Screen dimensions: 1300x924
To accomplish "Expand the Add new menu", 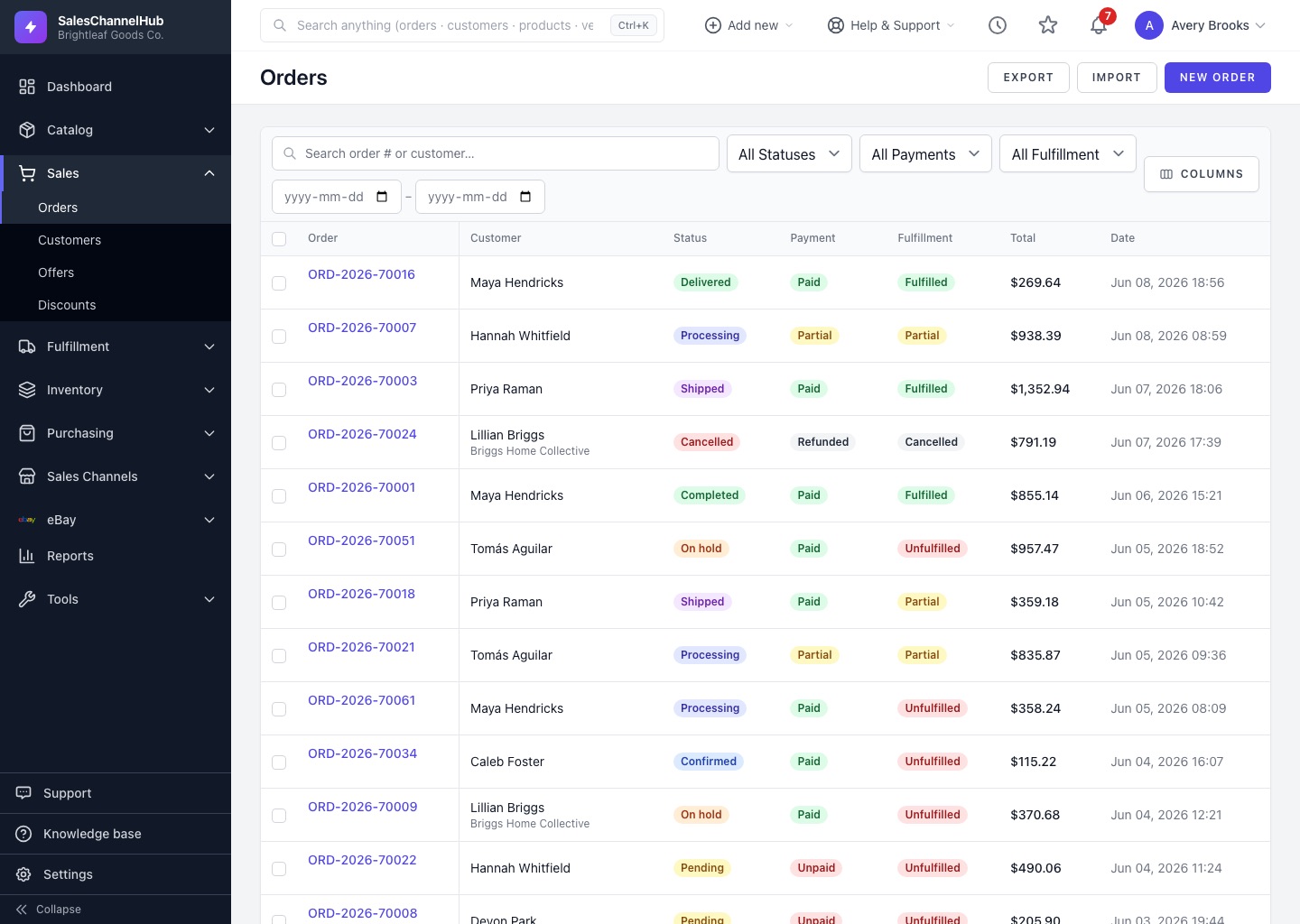I will [748, 25].
